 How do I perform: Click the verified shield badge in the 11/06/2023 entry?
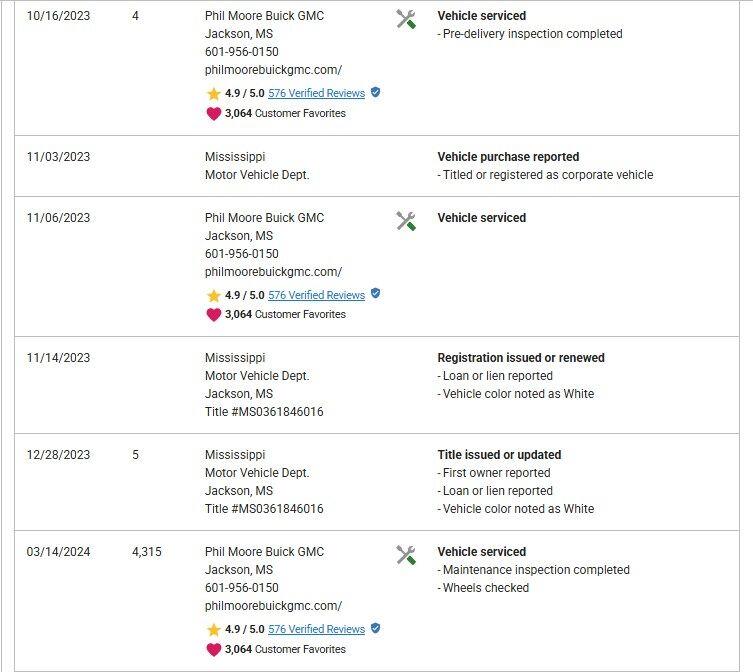[x=376, y=293]
